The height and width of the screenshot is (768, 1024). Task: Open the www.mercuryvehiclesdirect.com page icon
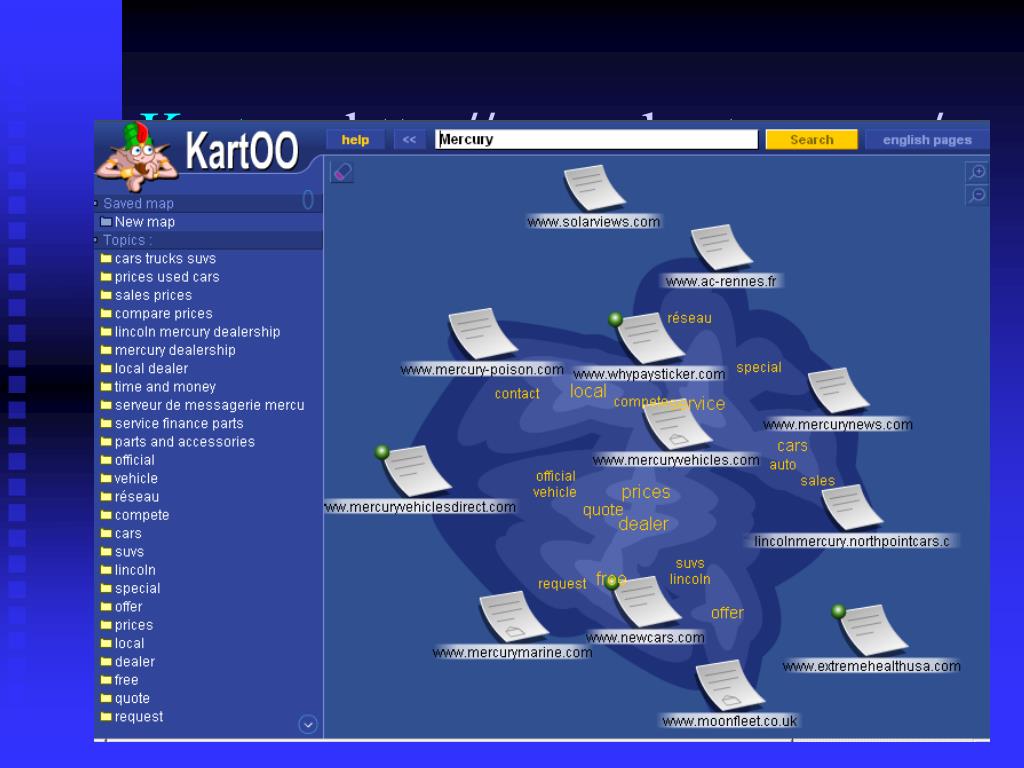click(x=417, y=470)
